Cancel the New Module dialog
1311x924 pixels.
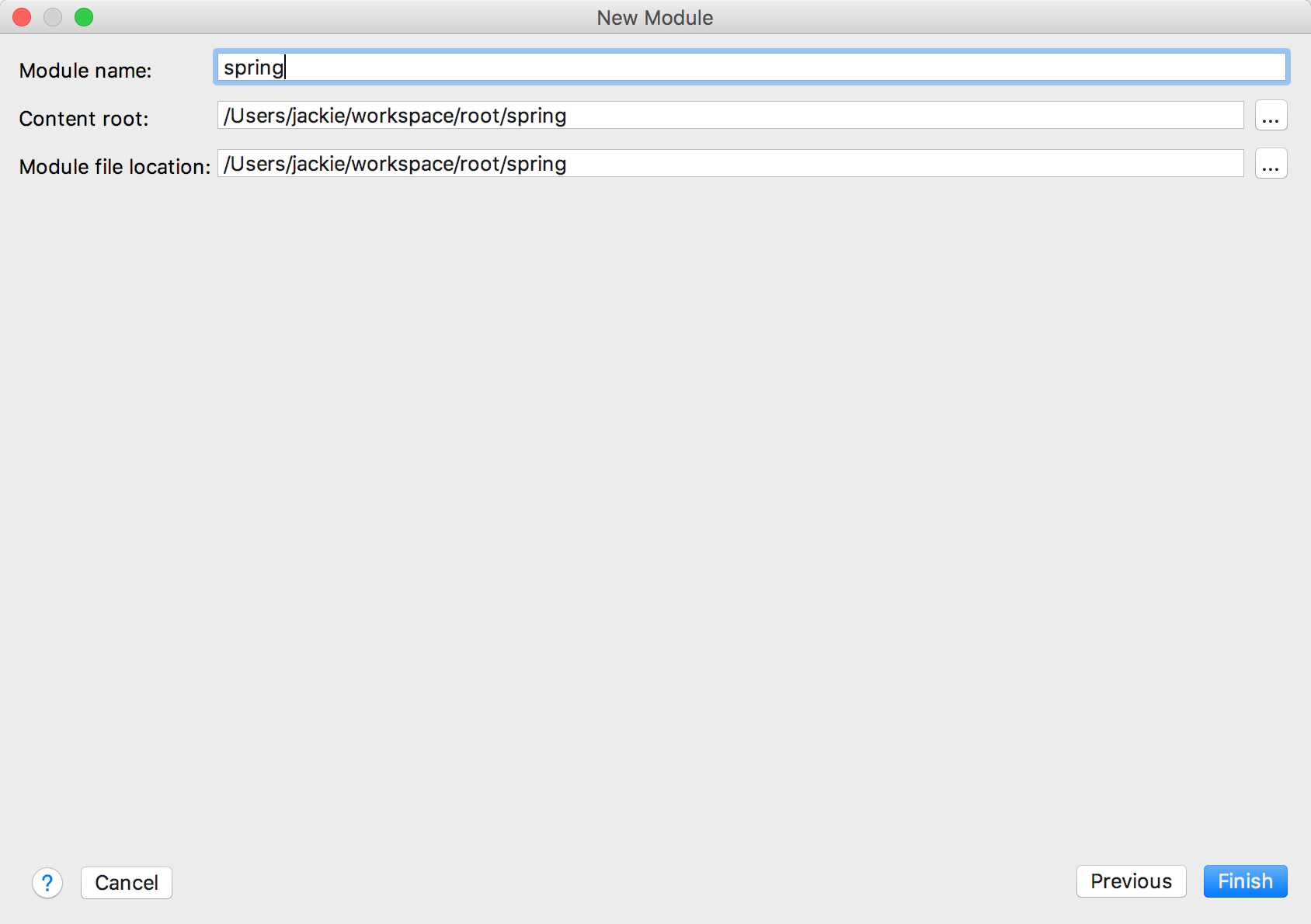point(127,883)
